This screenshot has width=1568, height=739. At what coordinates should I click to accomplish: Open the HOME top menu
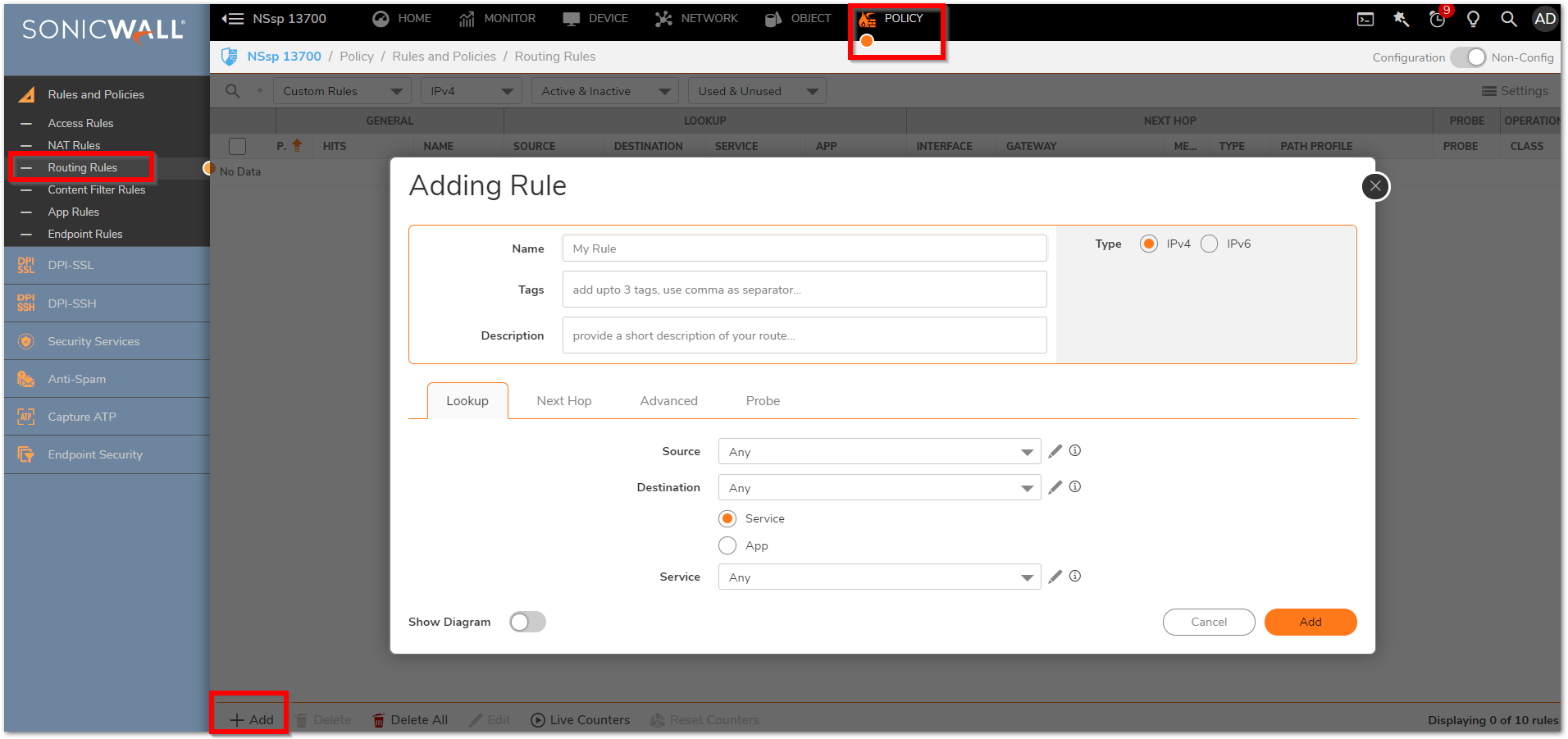(402, 18)
